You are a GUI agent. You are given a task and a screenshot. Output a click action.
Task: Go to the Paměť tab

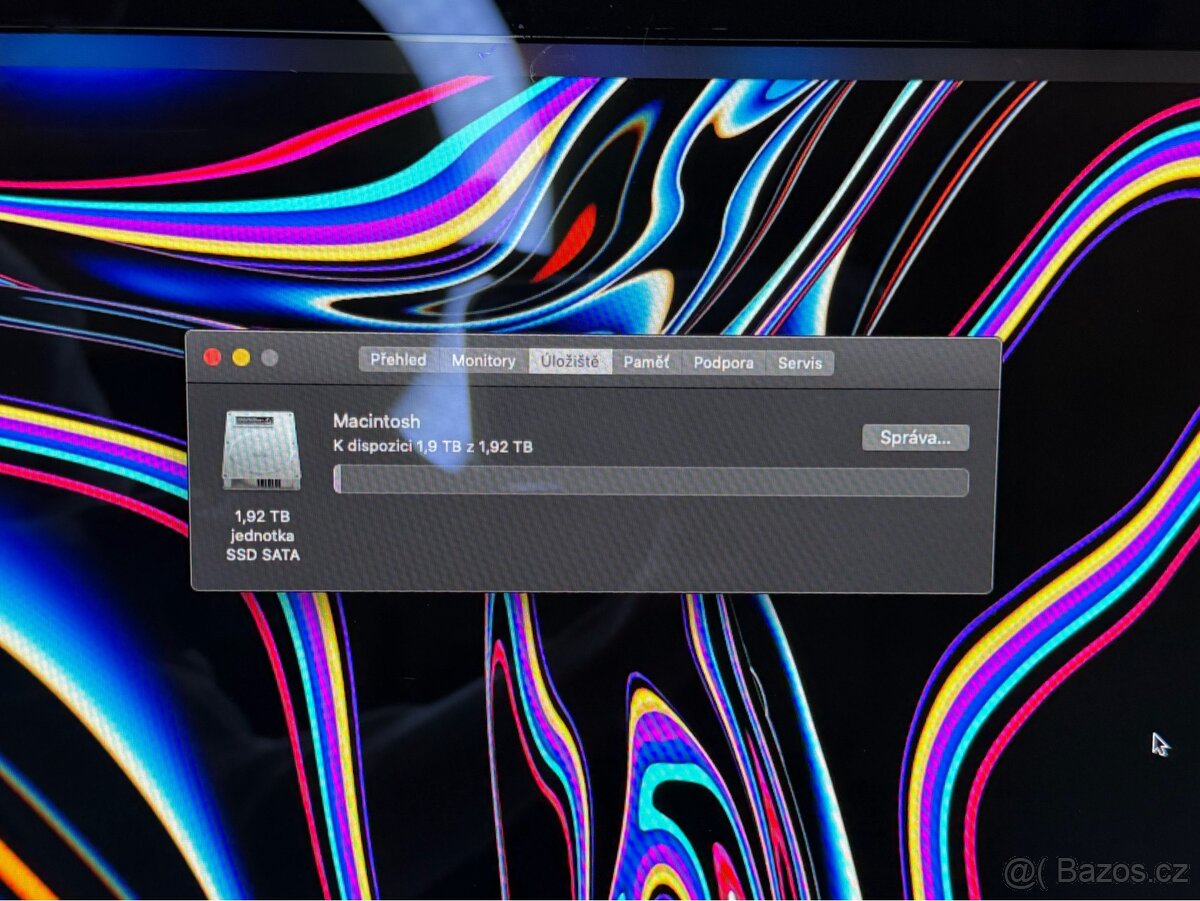point(646,362)
